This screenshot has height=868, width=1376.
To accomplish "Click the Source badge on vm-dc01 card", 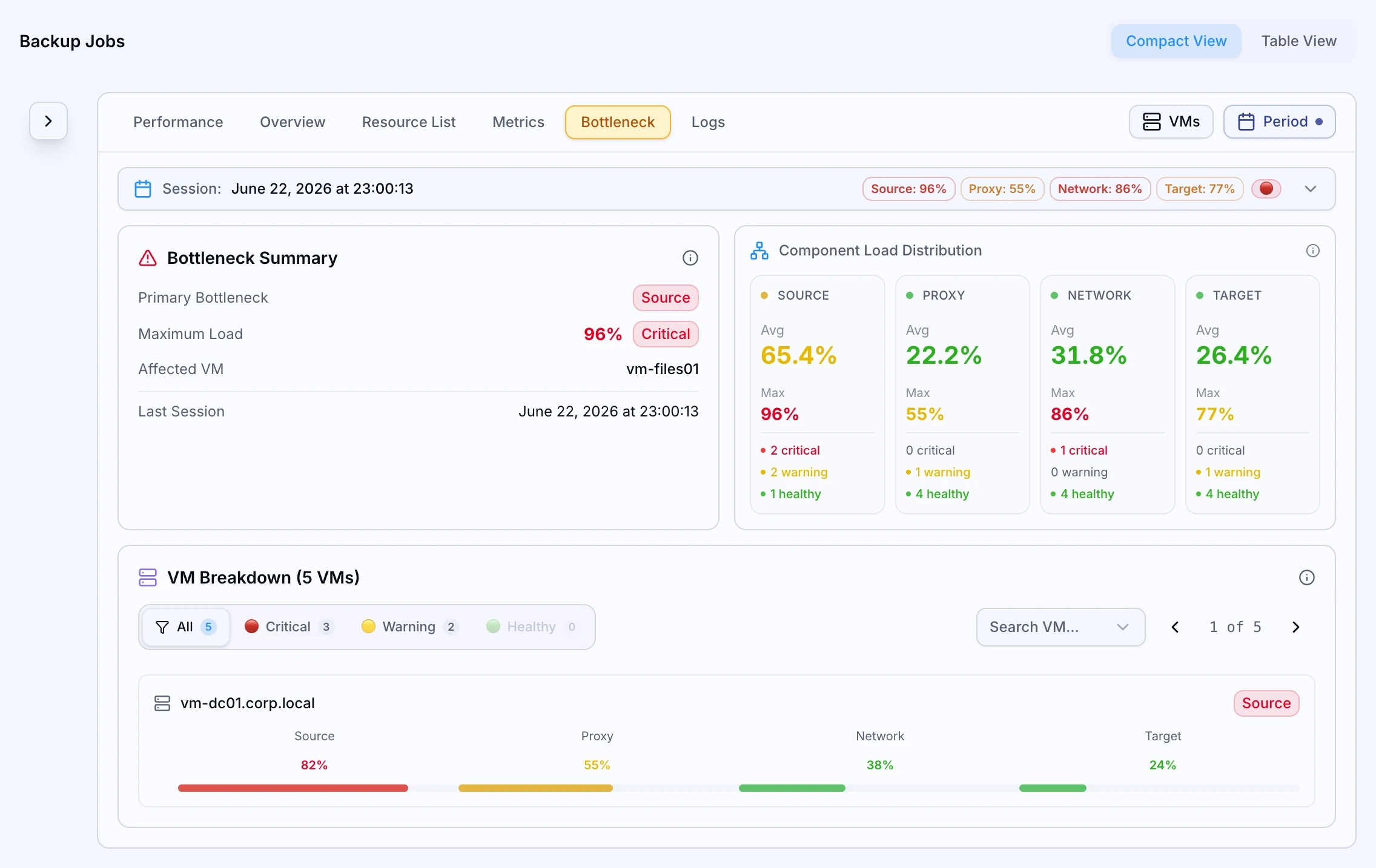I will point(1266,703).
